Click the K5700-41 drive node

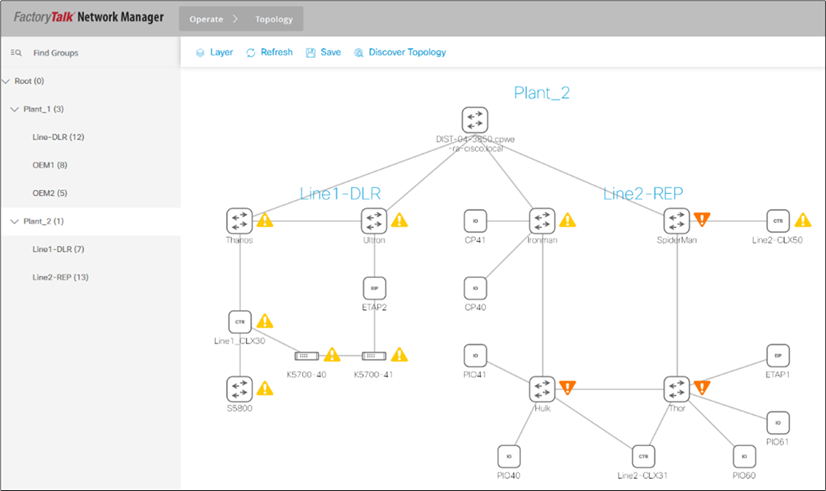(x=374, y=356)
